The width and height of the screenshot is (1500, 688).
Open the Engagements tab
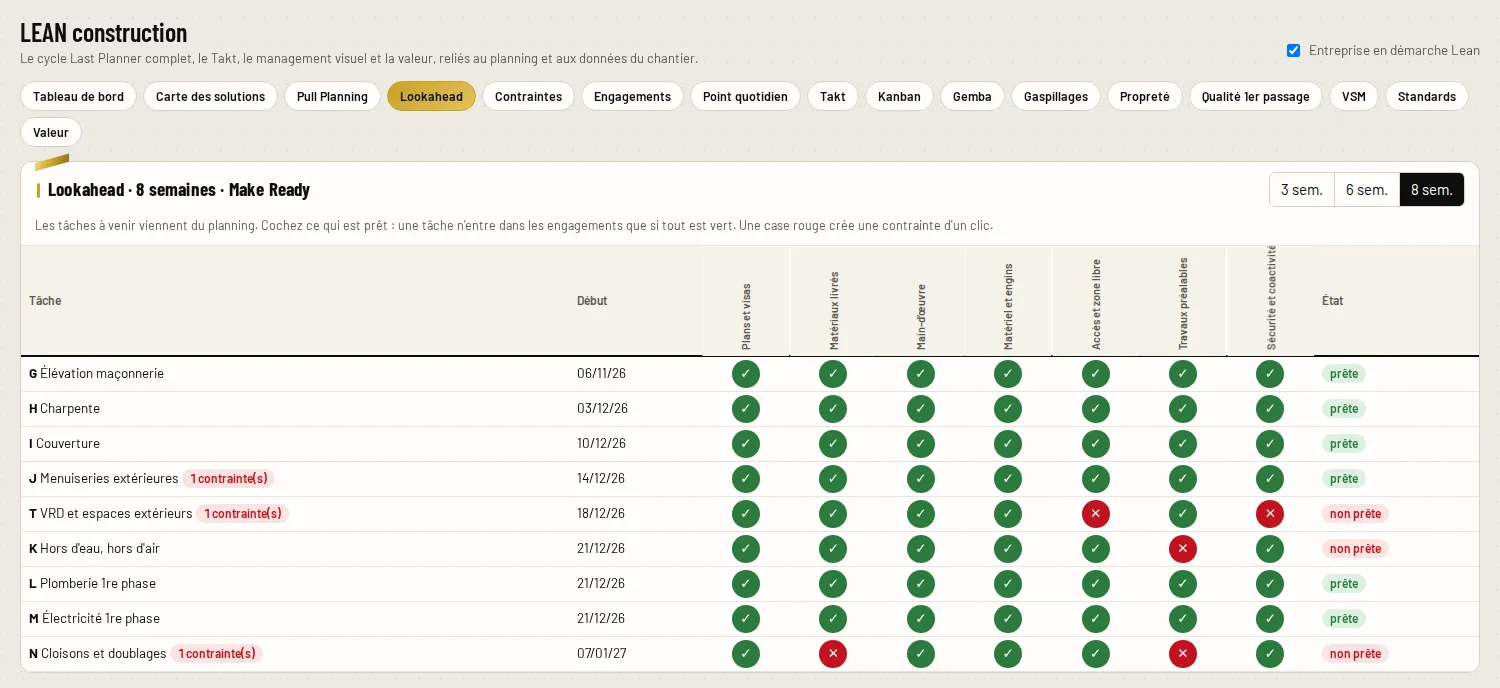coord(632,97)
